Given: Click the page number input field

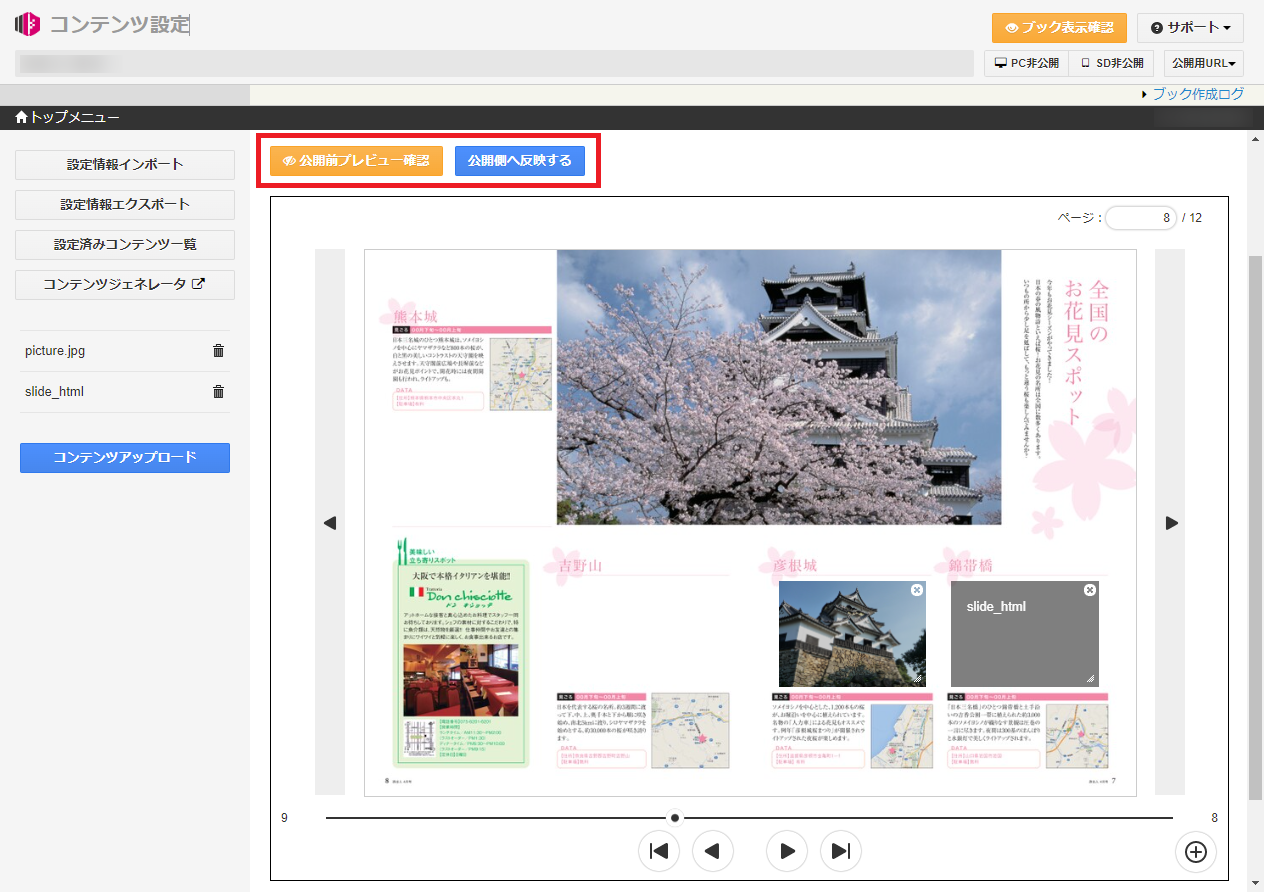Looking at the screenshot, I should pyautogui.click(x=1140, y=218).
